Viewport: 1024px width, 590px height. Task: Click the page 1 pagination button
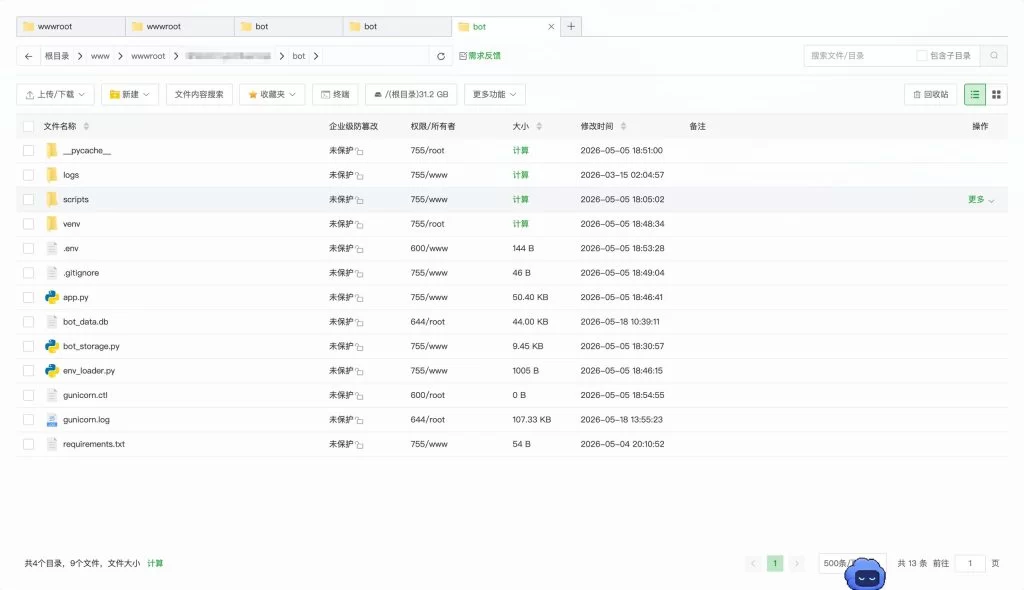pos(775,563)
